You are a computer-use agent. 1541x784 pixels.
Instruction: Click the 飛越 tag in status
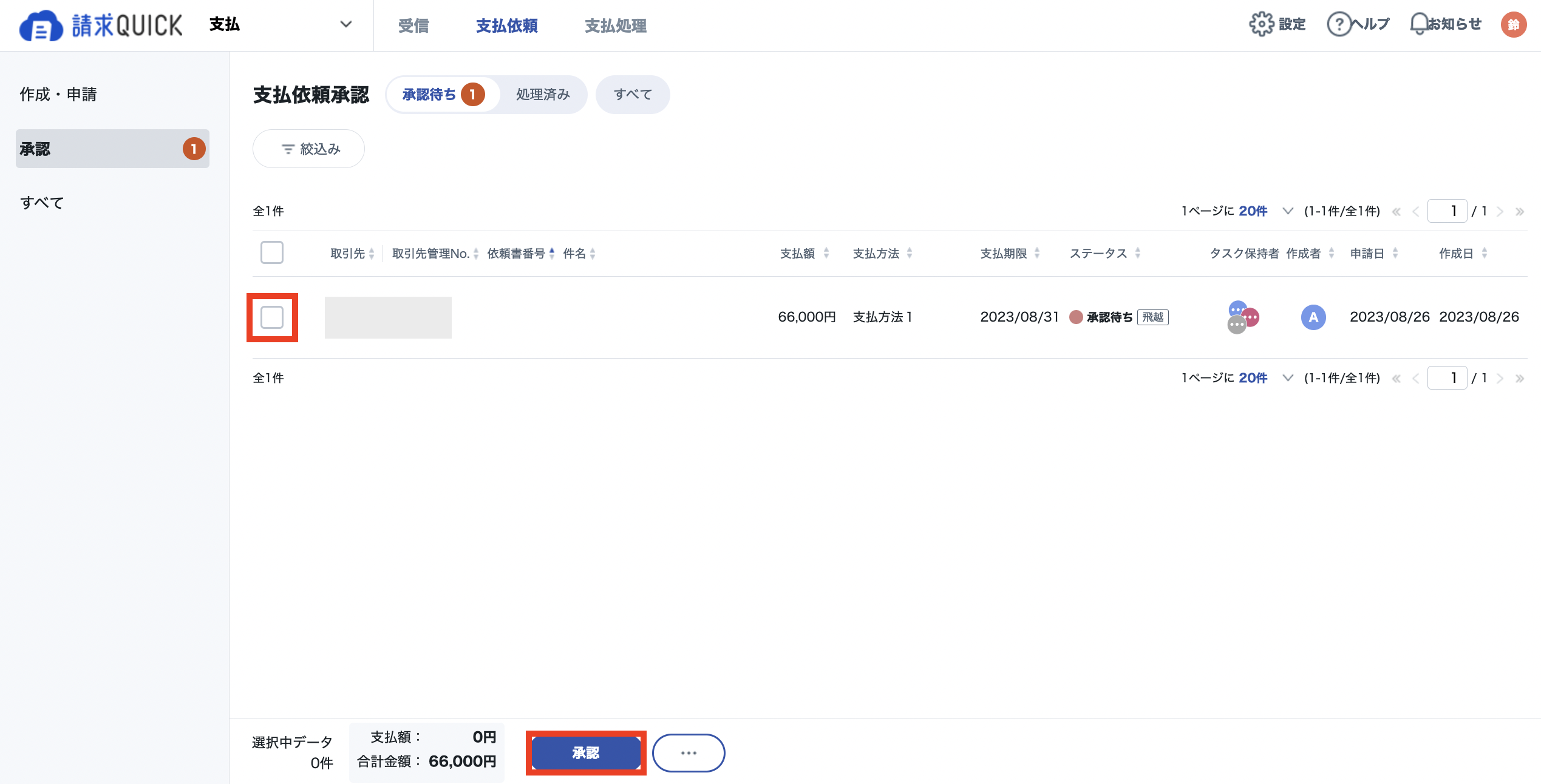pyautogui.click(x=1152, y=317)
